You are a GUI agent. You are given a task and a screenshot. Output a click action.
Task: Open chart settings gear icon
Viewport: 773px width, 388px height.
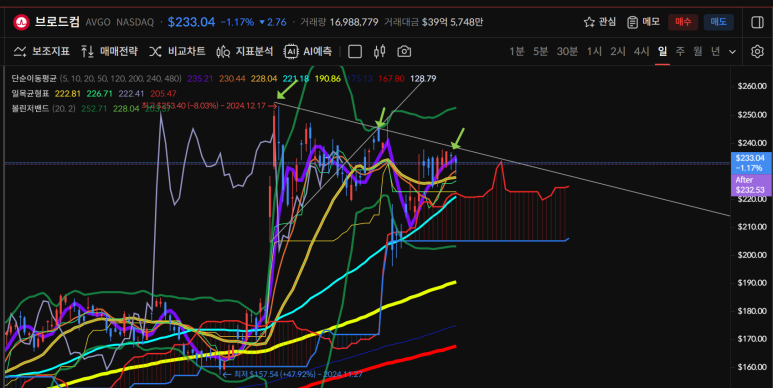(757, 51)
